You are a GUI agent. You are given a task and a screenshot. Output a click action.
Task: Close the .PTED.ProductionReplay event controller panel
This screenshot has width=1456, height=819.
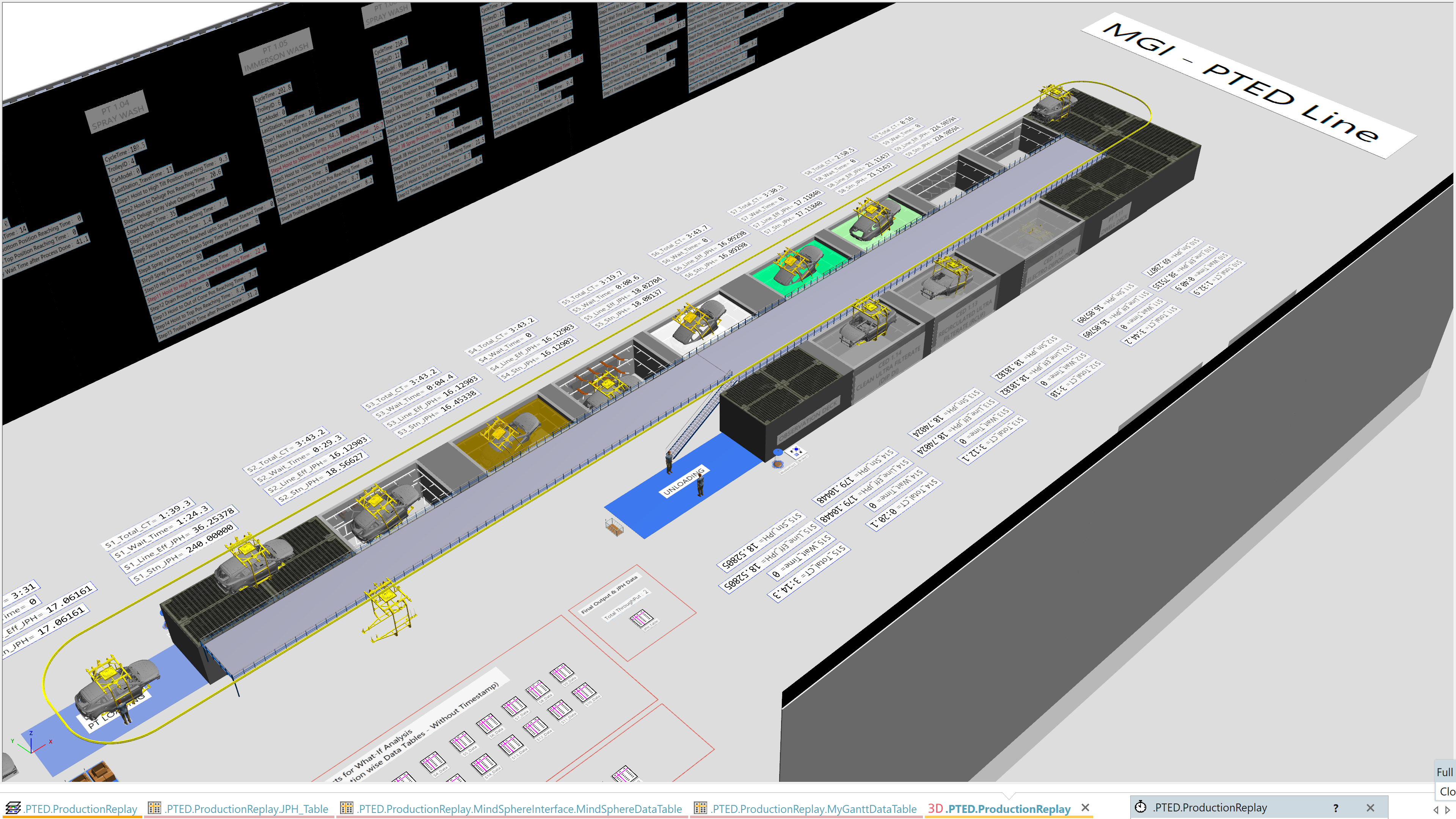tap(1370, 808)
